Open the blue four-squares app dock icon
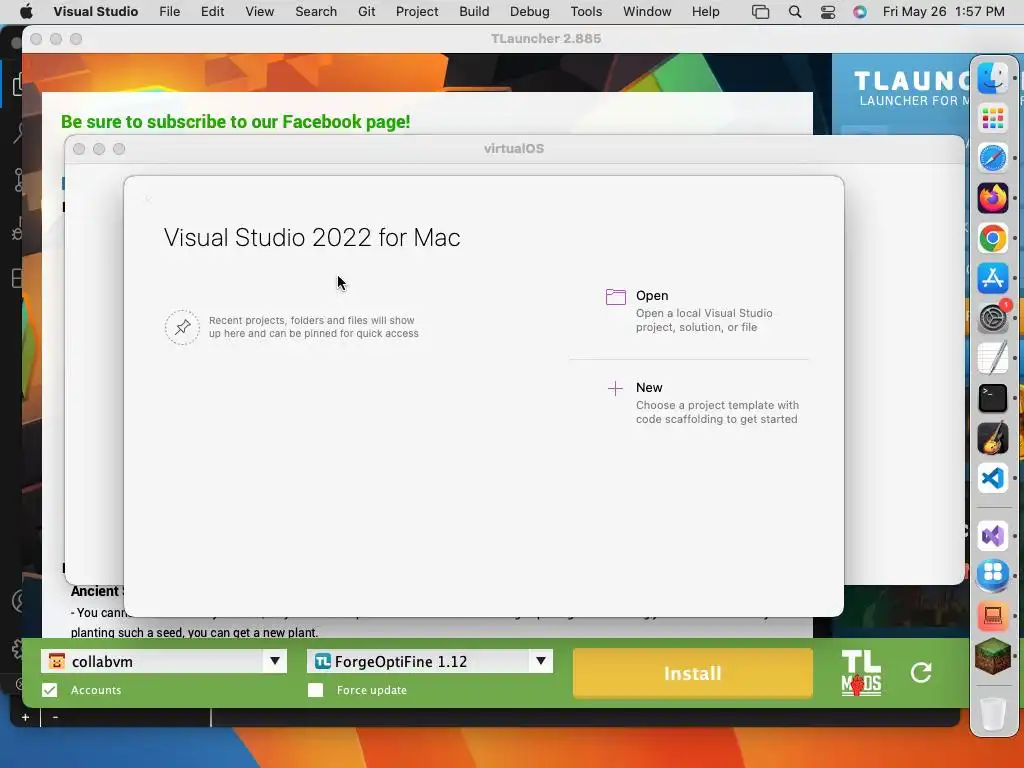Image resolution: width=1024 pixels, height=768 pixels. 993,575
